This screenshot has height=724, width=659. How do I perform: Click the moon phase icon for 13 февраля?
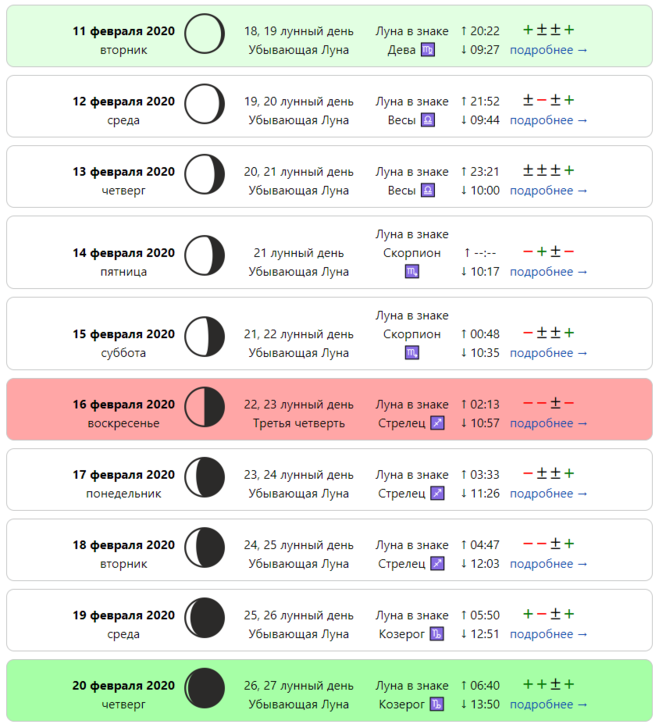coord(205,175)
